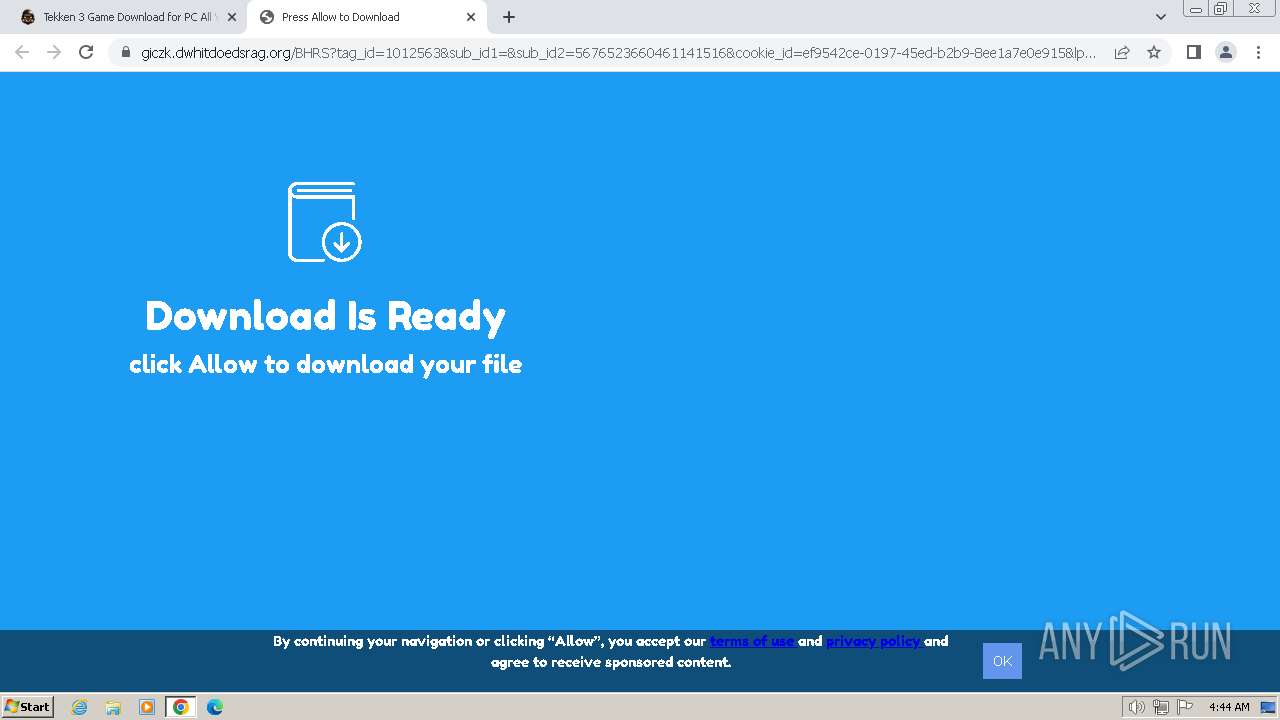Image resolution: width=1280 pixels, height=720 pixels.
Task: Expand the tab search dropdown arrow
Action: [x=1160, y=17]
